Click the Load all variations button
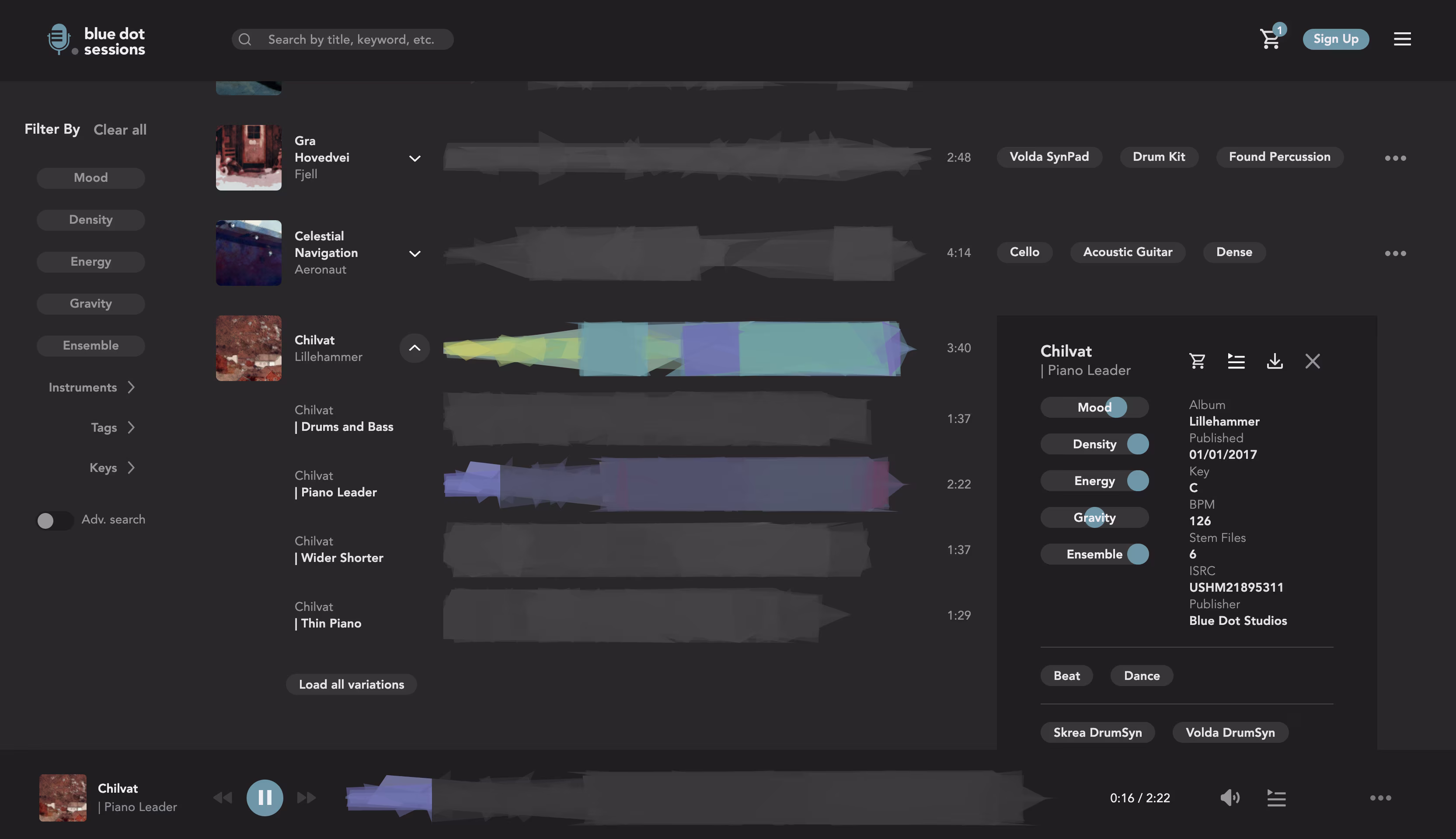Viewport: 1456px width, 839px height. (x=351, y=684)
